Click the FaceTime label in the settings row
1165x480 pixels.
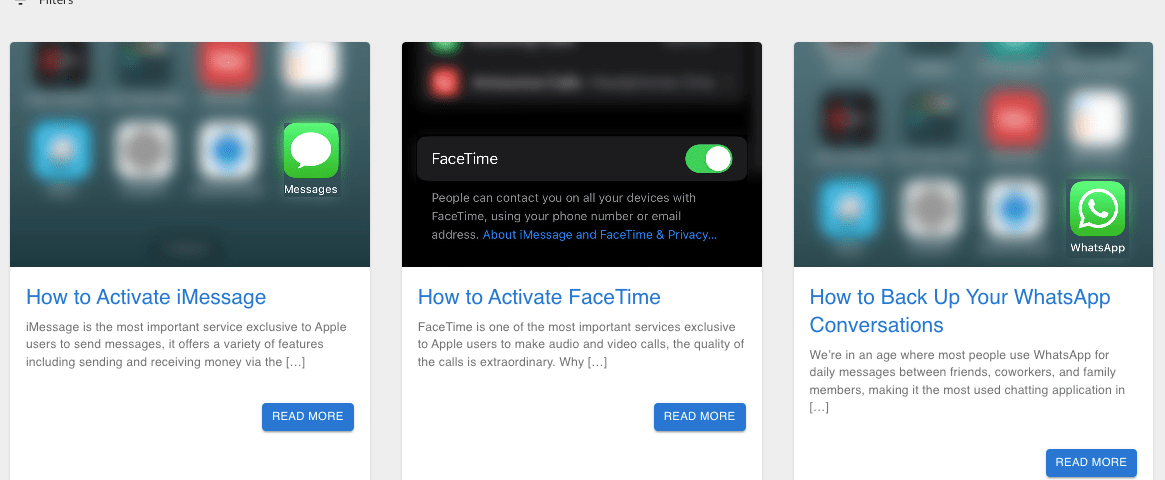pyautogui.click(x=464, y=159)
